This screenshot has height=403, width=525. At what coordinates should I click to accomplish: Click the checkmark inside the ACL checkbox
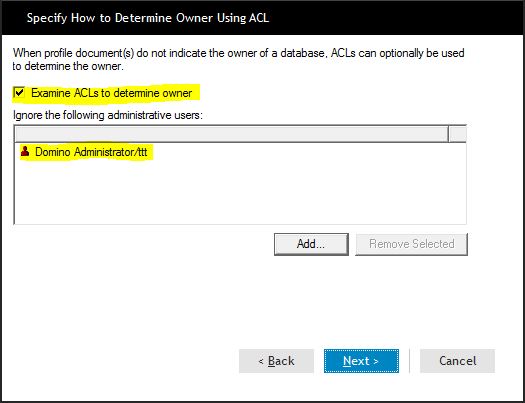pyautogui.click(x=19, y=92)
